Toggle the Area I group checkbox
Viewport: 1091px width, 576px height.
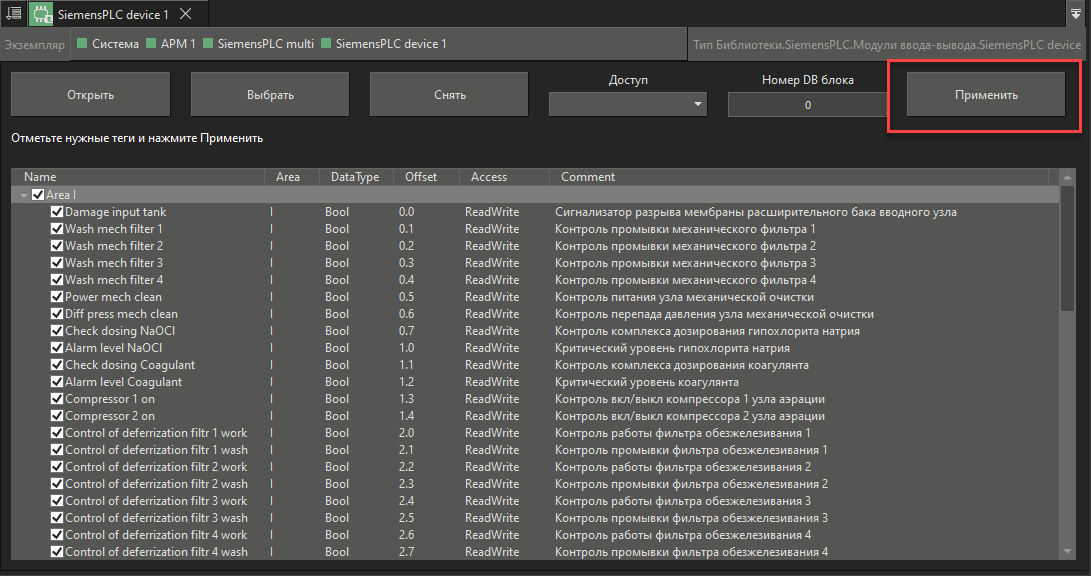(38, 195)
